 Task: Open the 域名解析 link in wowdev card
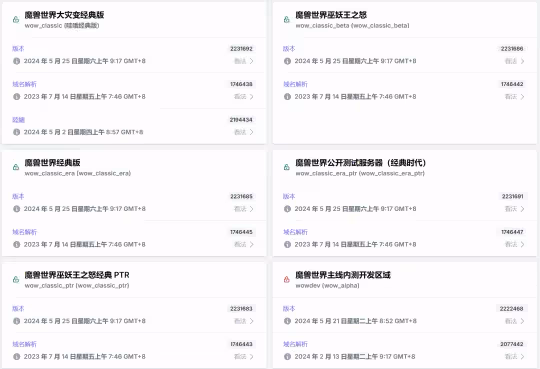pyautogui.click(x=295, y=344)
